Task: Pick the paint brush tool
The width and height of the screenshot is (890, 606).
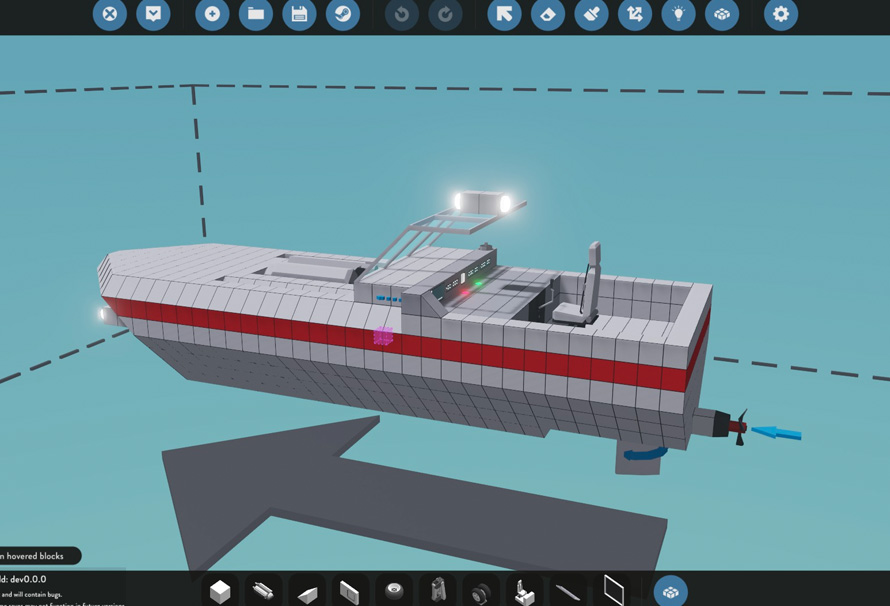Action: (591, 14)
